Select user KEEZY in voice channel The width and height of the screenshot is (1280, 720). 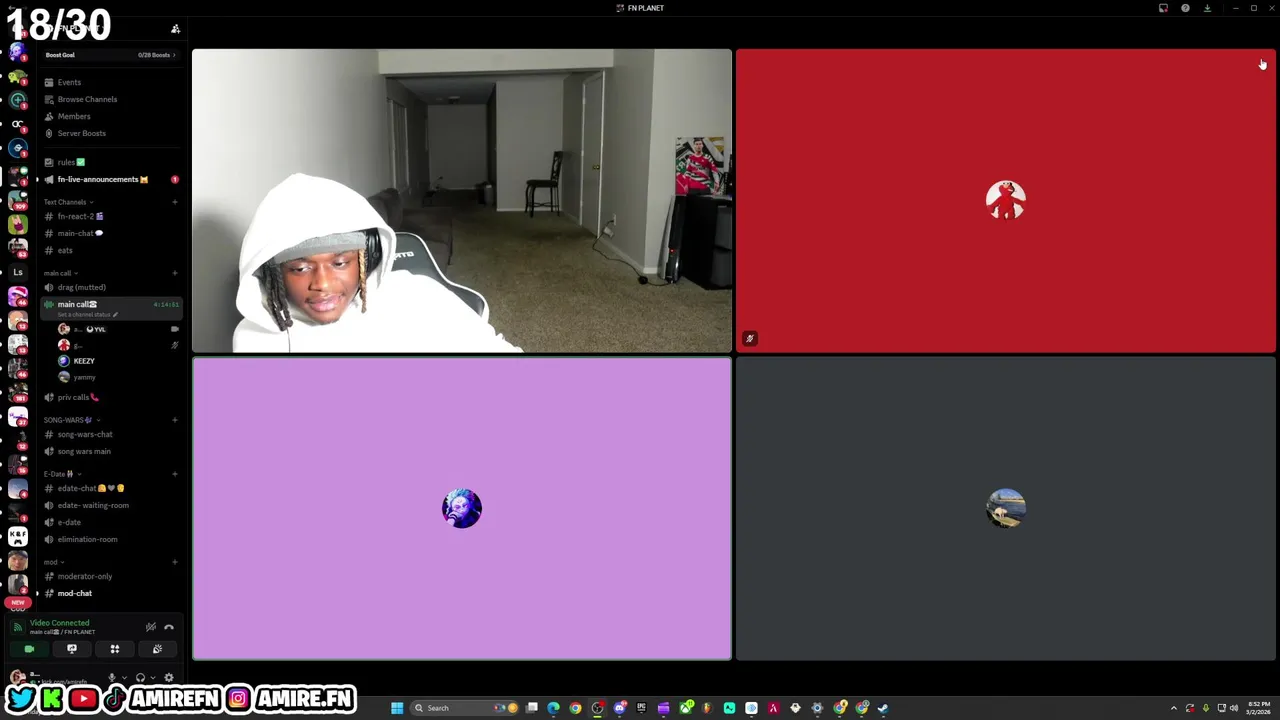coord(84,361)
